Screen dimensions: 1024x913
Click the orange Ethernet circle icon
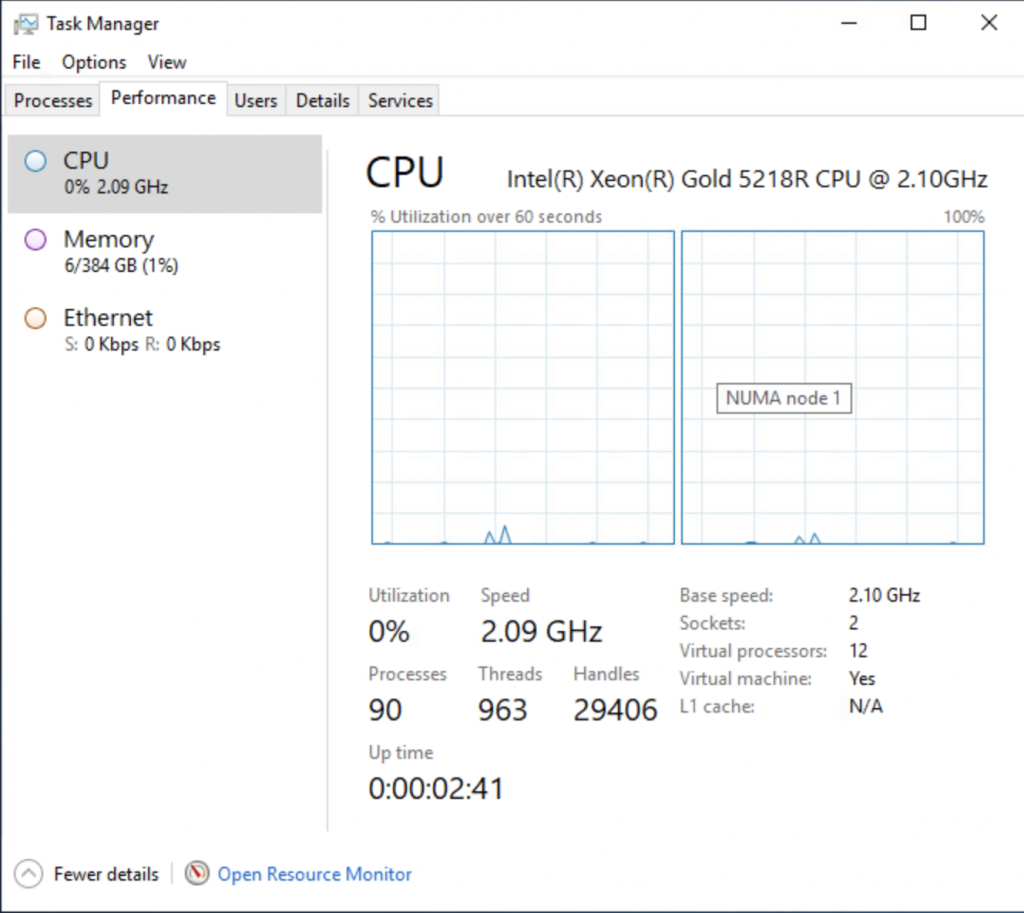point(36,318)
